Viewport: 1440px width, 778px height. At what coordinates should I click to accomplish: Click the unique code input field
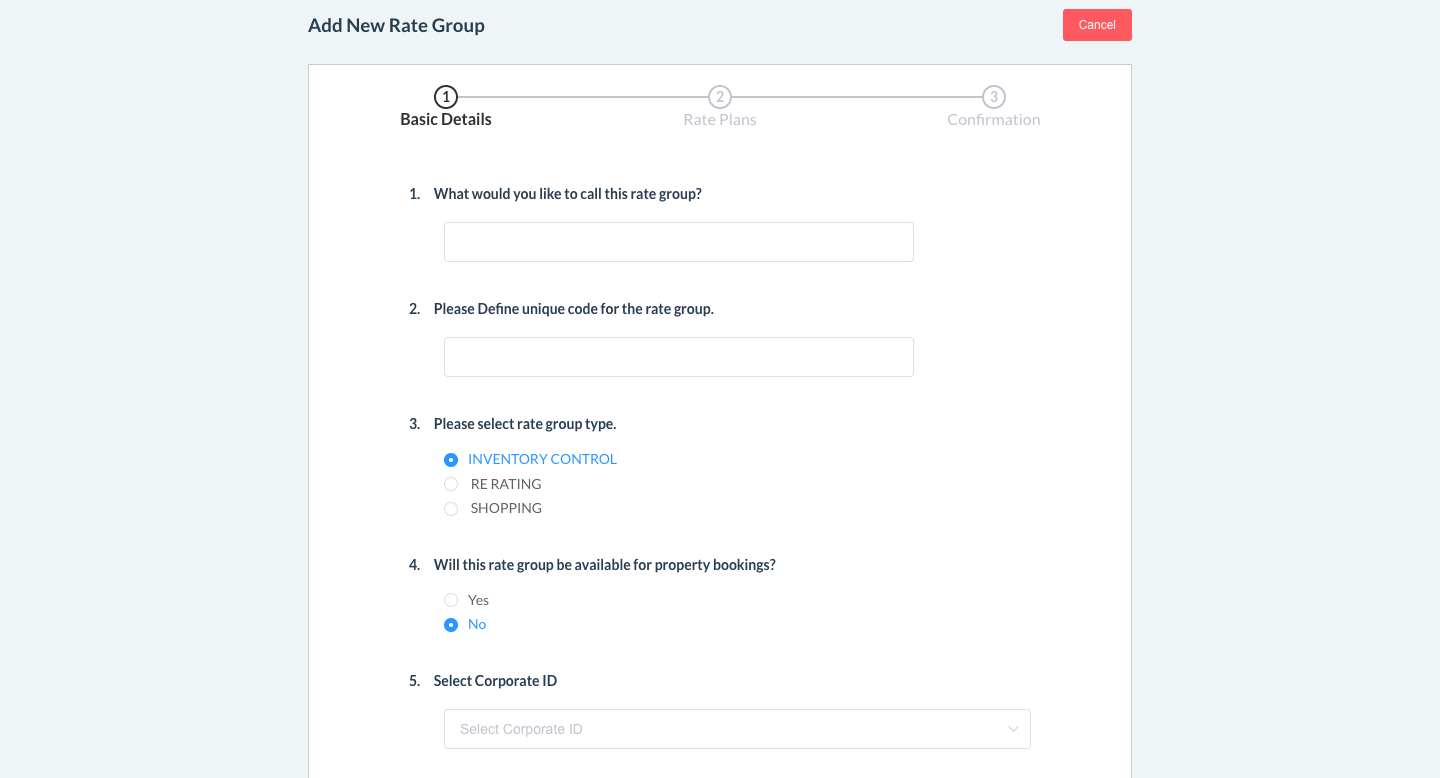pyautogui.click(x=678, y=357)
